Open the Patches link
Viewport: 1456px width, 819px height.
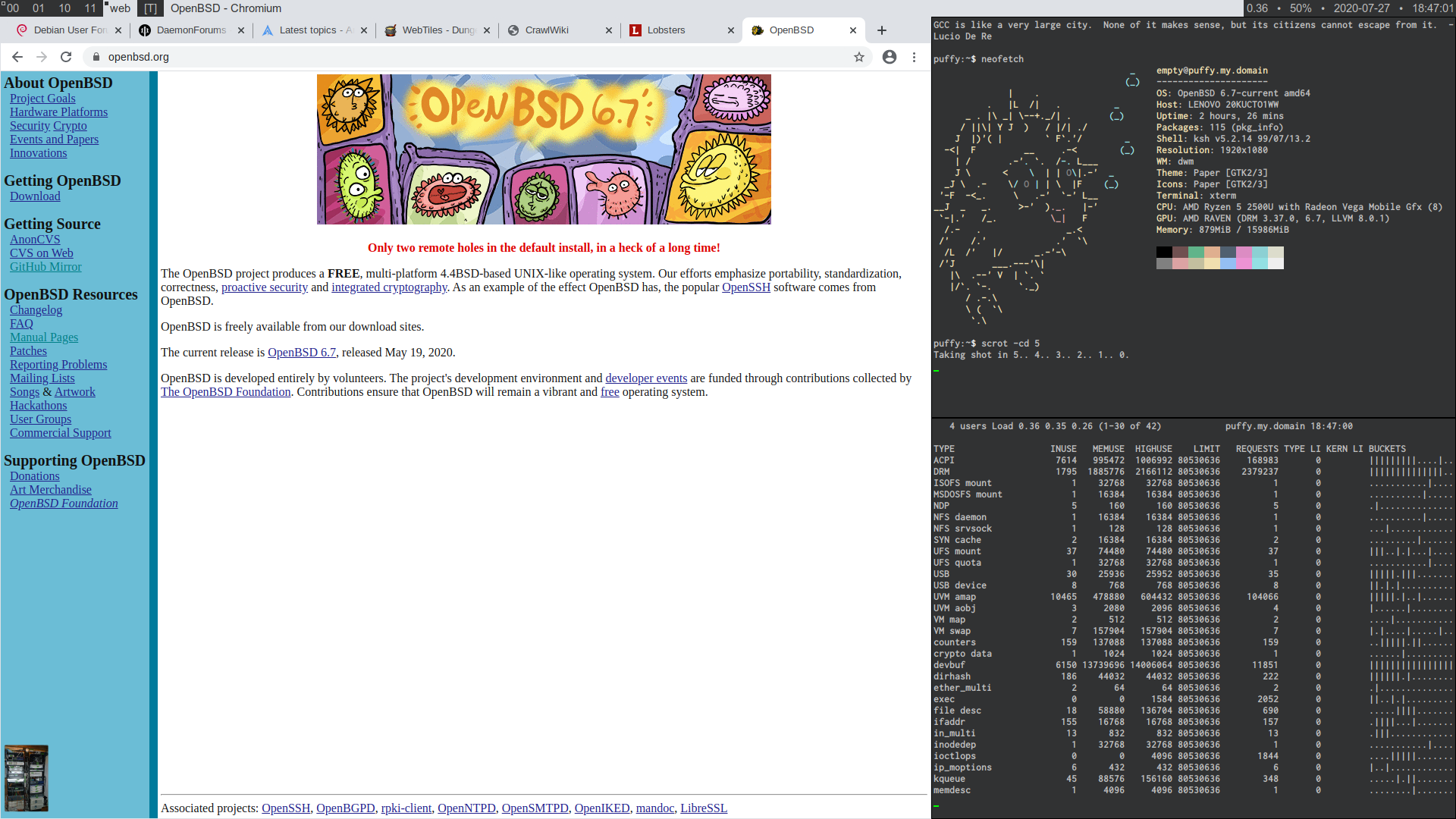(x=28, y=351)
